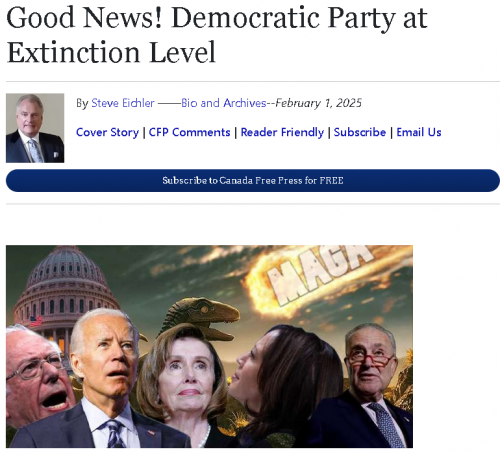Click the small American flag
The height and width of the screenshot is (454, 500).
pyautogui.click(x=36, y=321)
